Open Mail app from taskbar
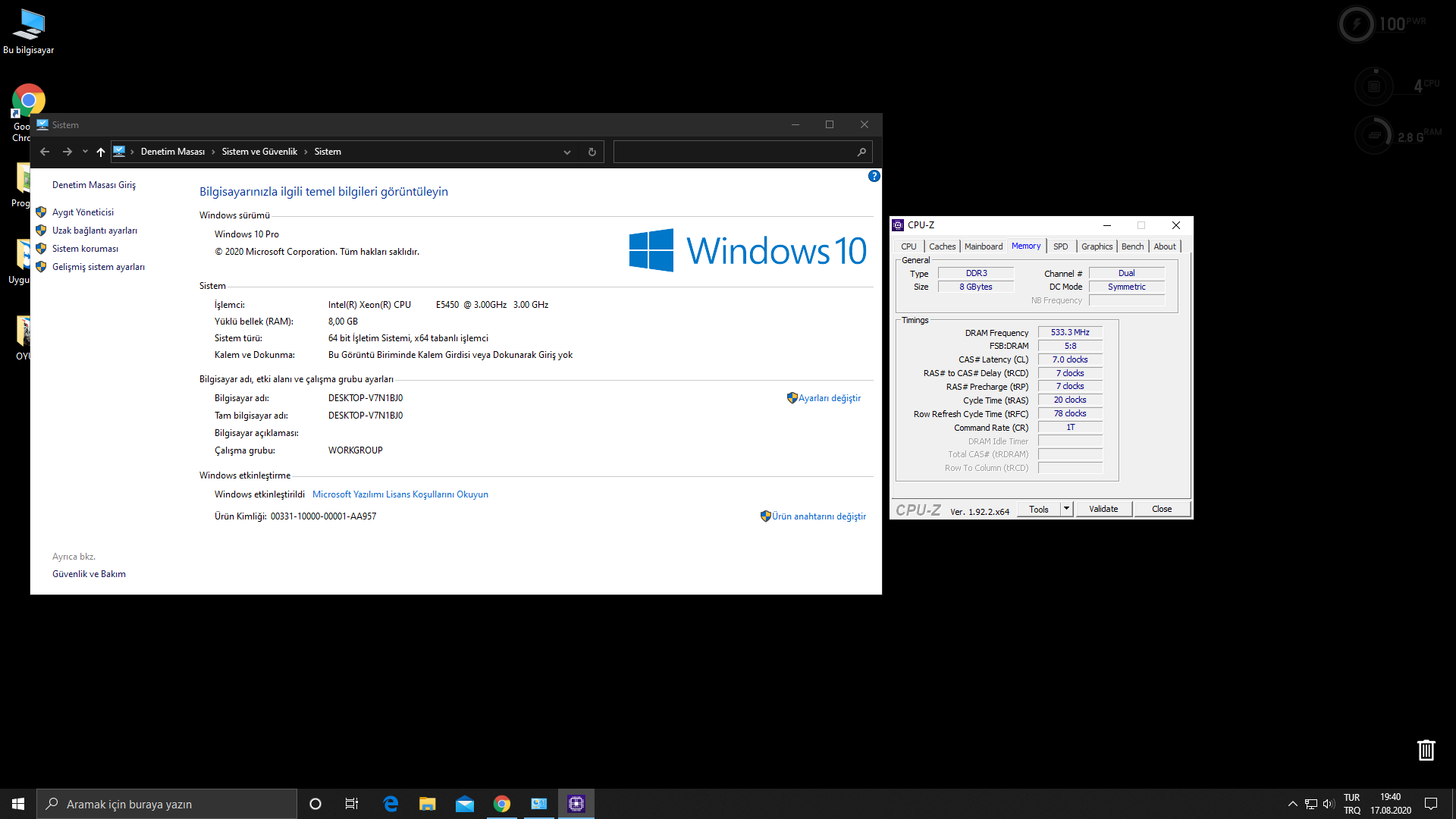The height and width of the screenshot is (819, 1456). (x=464, y=804)
